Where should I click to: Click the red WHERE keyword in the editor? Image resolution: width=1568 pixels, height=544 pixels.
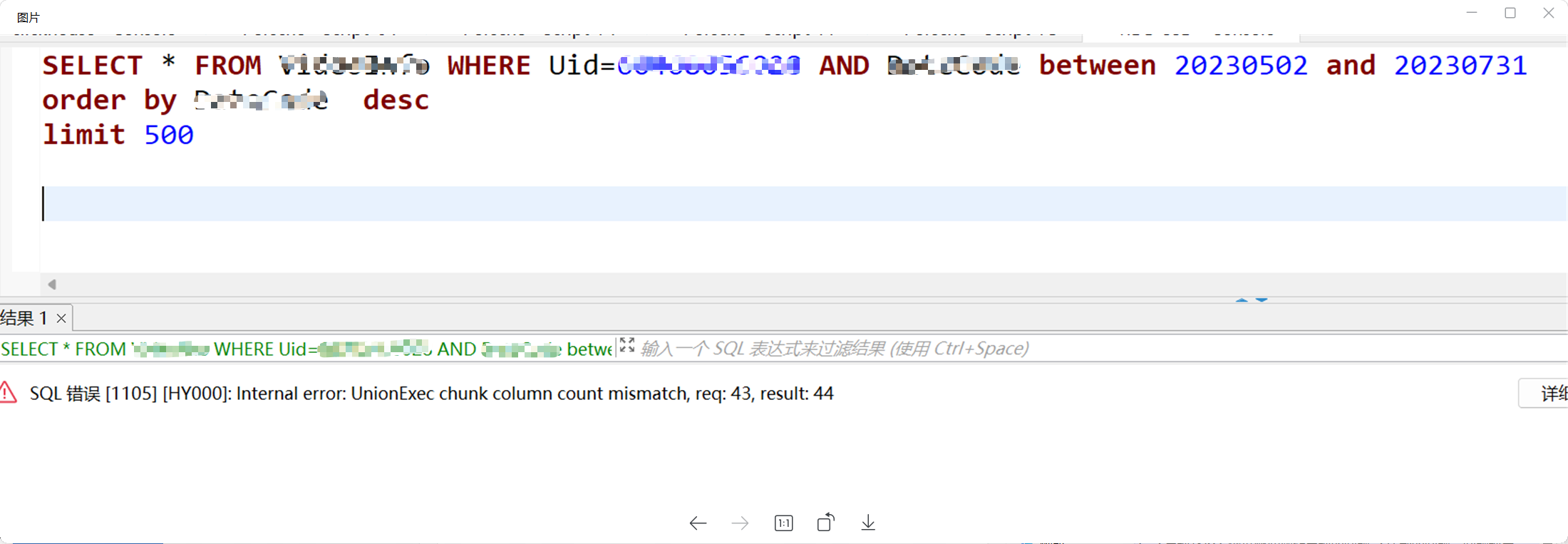point(489,66)
